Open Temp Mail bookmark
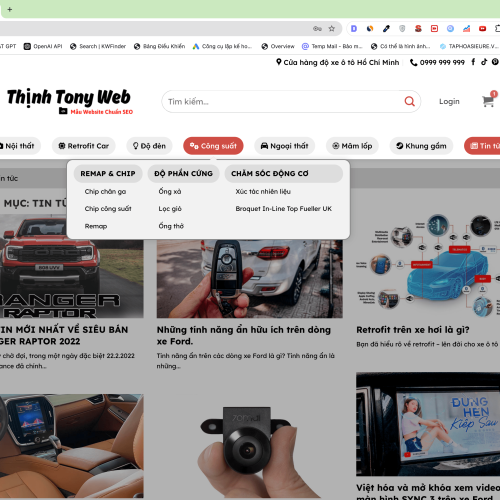Image resolution: width=500 pixels, height=500 pixels. (x=332, y=46)
